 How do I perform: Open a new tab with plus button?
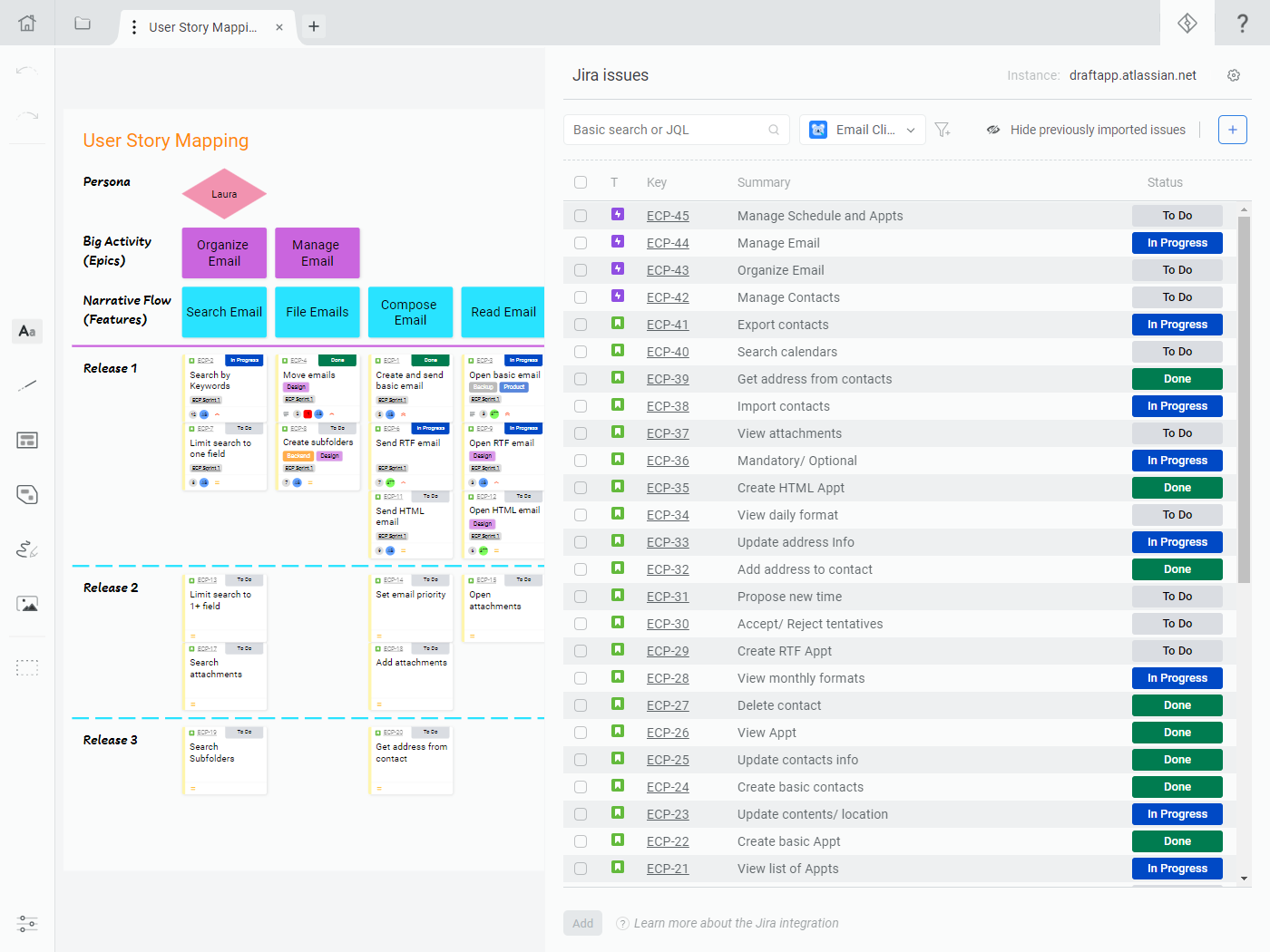pyautogui.click(x=314, y=26)
